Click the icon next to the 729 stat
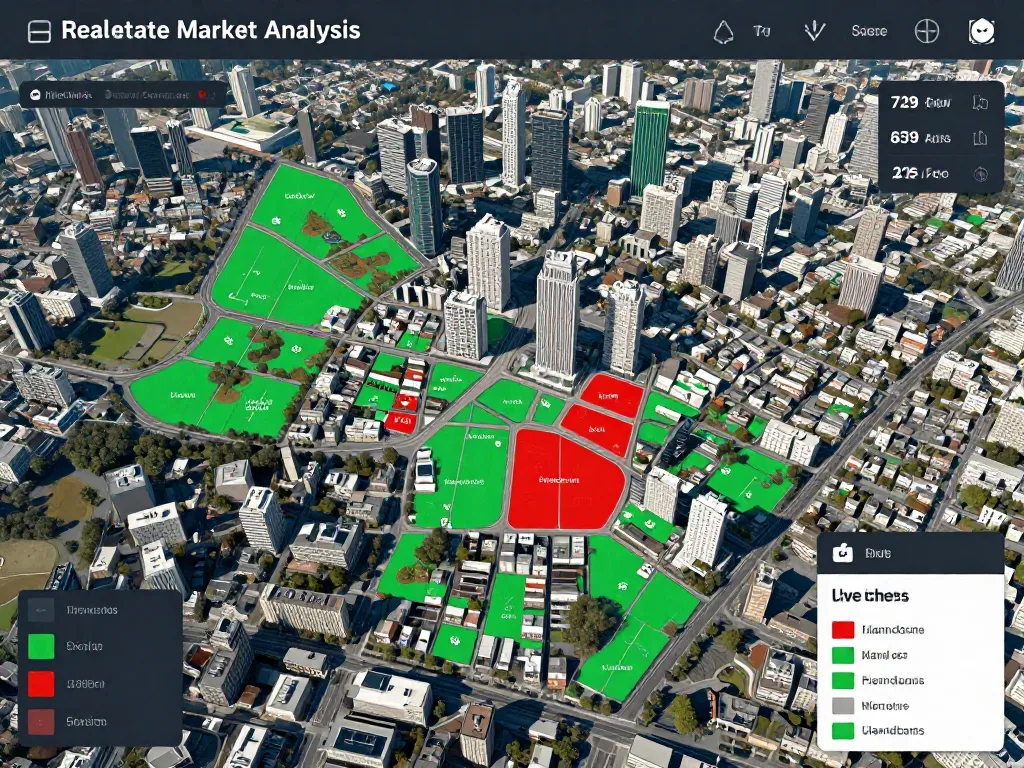Screen dimensions: 1024x768 pos(980,102)
